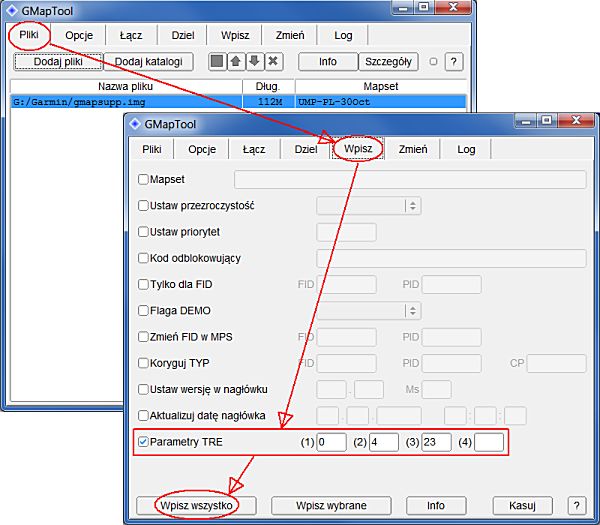This screenshot has width=600, height=525.
Task: Click the help question mark beside Kasuj
Action: [576, 505]
